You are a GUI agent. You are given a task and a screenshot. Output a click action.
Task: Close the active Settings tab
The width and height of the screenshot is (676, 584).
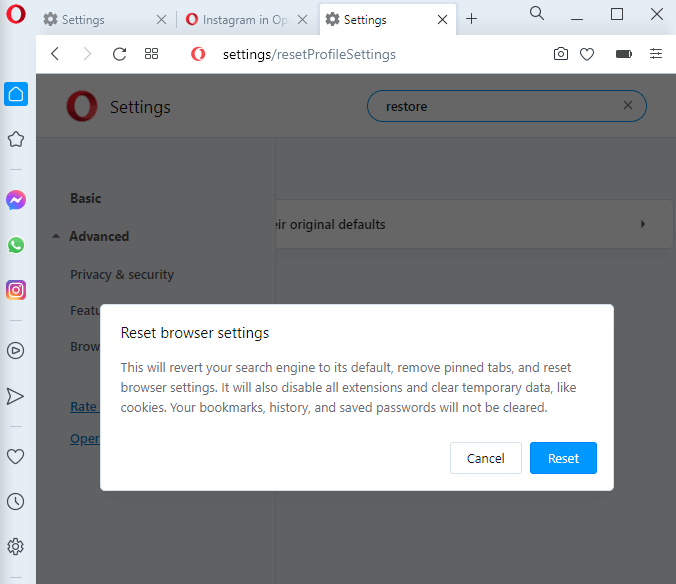[x=442, y=19]
